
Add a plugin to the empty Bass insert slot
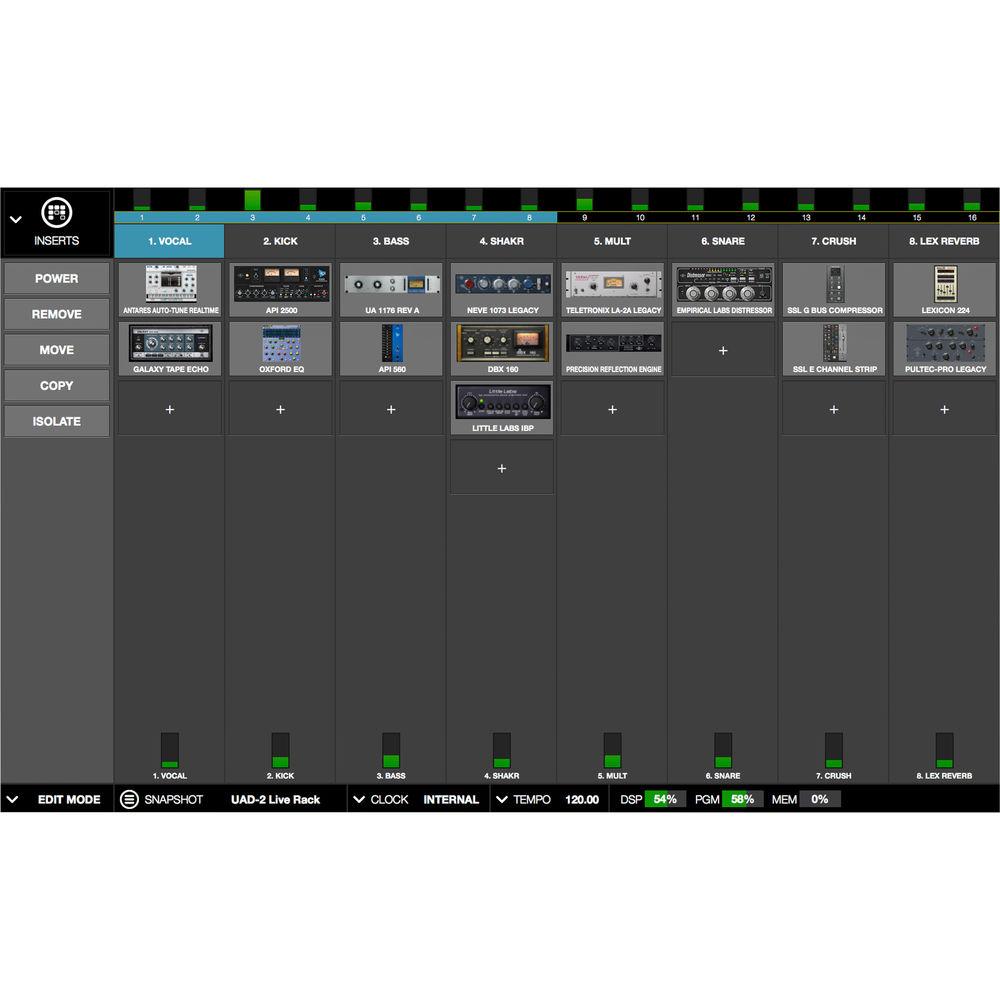(x=390, y=409)
